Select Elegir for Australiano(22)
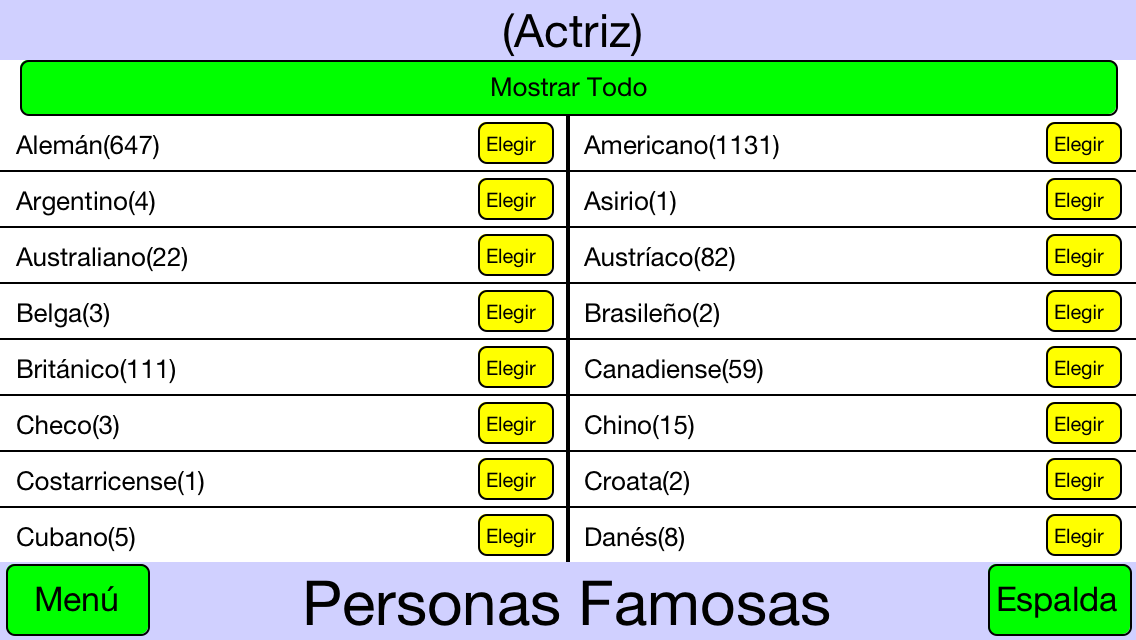The width and height of the screenshot is (1136, 640). click(x=516, y=255)
